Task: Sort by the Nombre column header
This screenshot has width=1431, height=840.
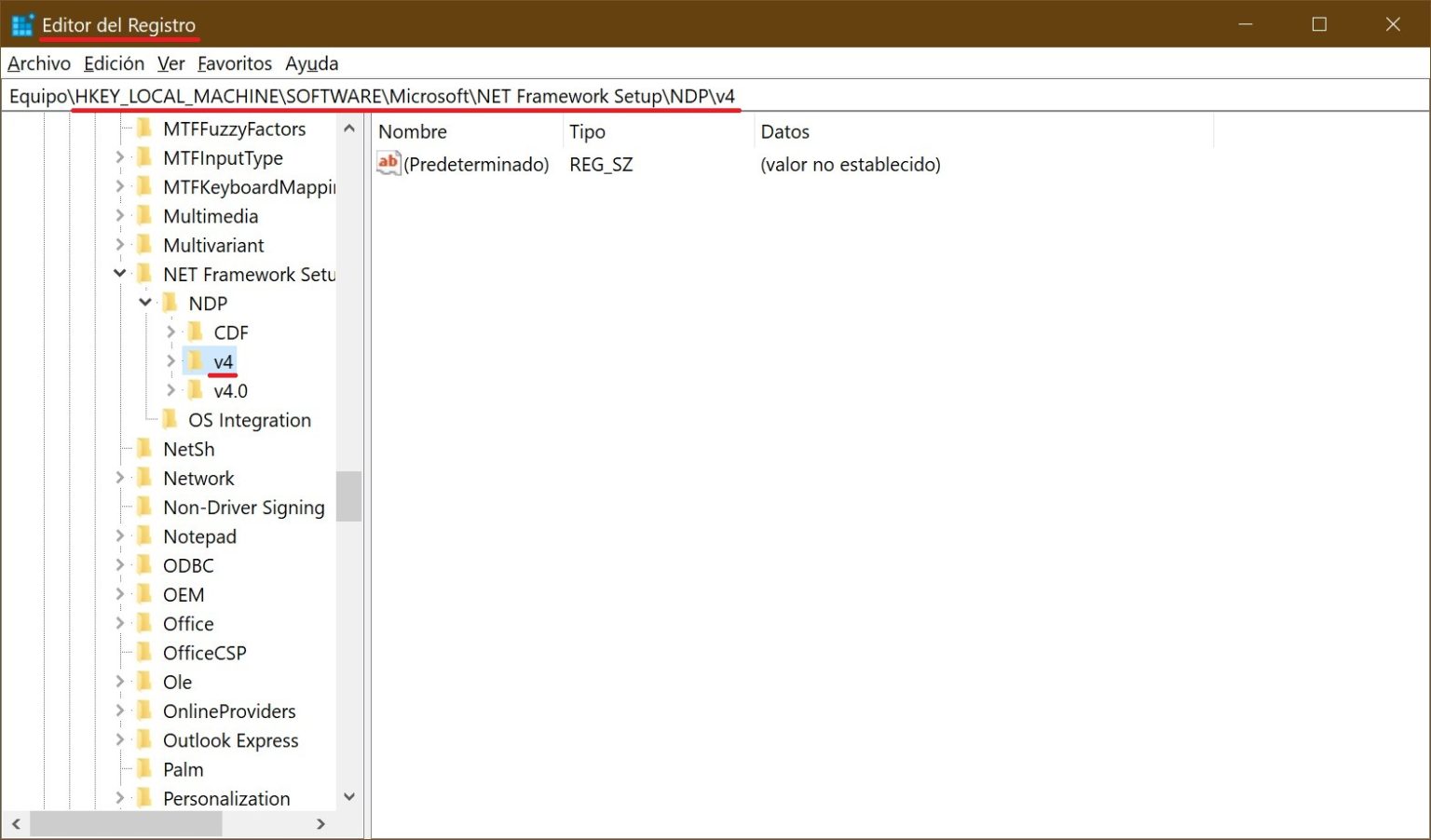Action: click(x=412, y=131)
